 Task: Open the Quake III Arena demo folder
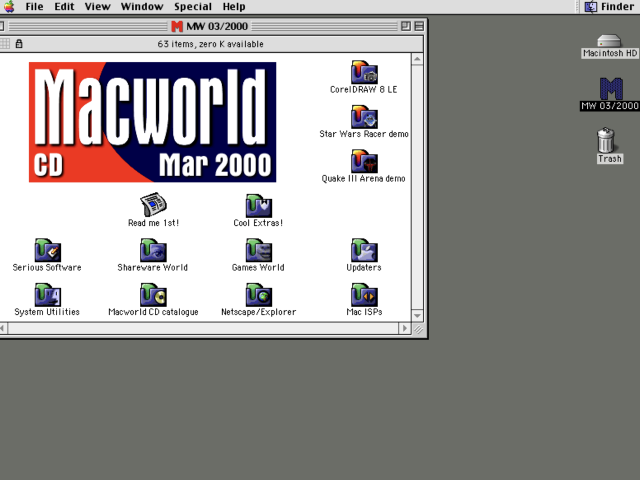click(x=364, y=162)
